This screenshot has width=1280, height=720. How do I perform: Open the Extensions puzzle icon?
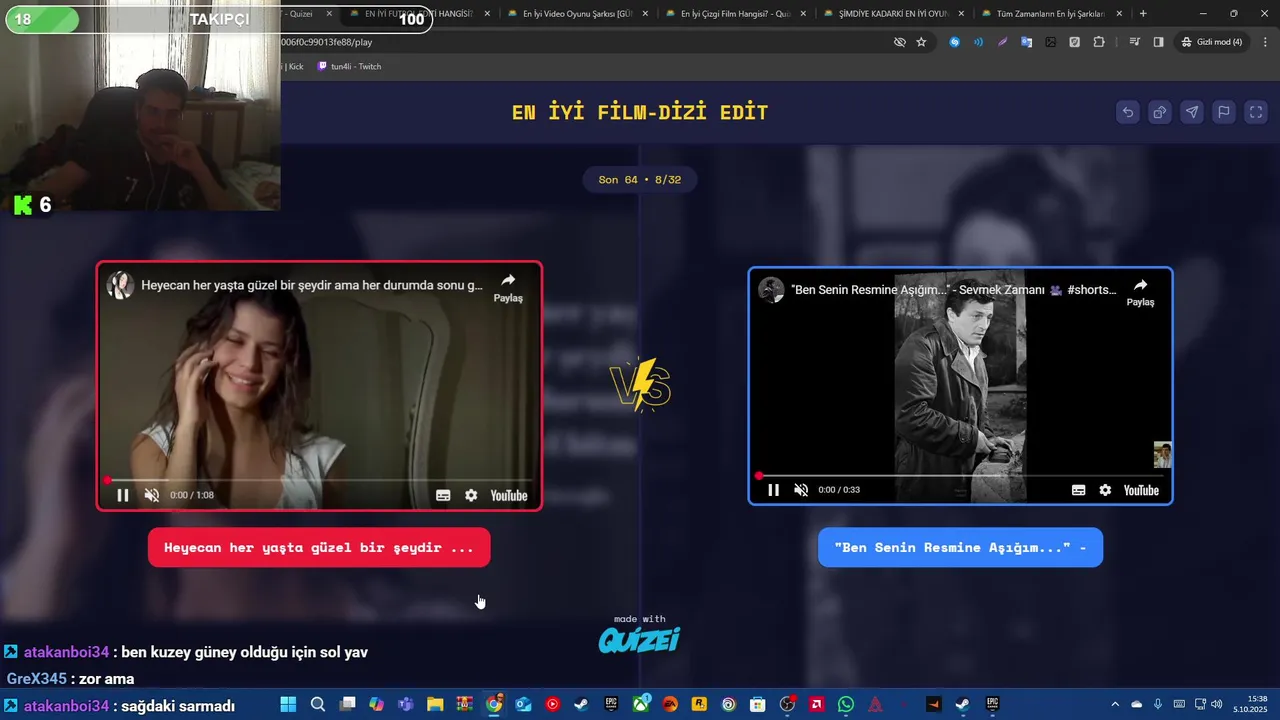[x=1099, y=42]
